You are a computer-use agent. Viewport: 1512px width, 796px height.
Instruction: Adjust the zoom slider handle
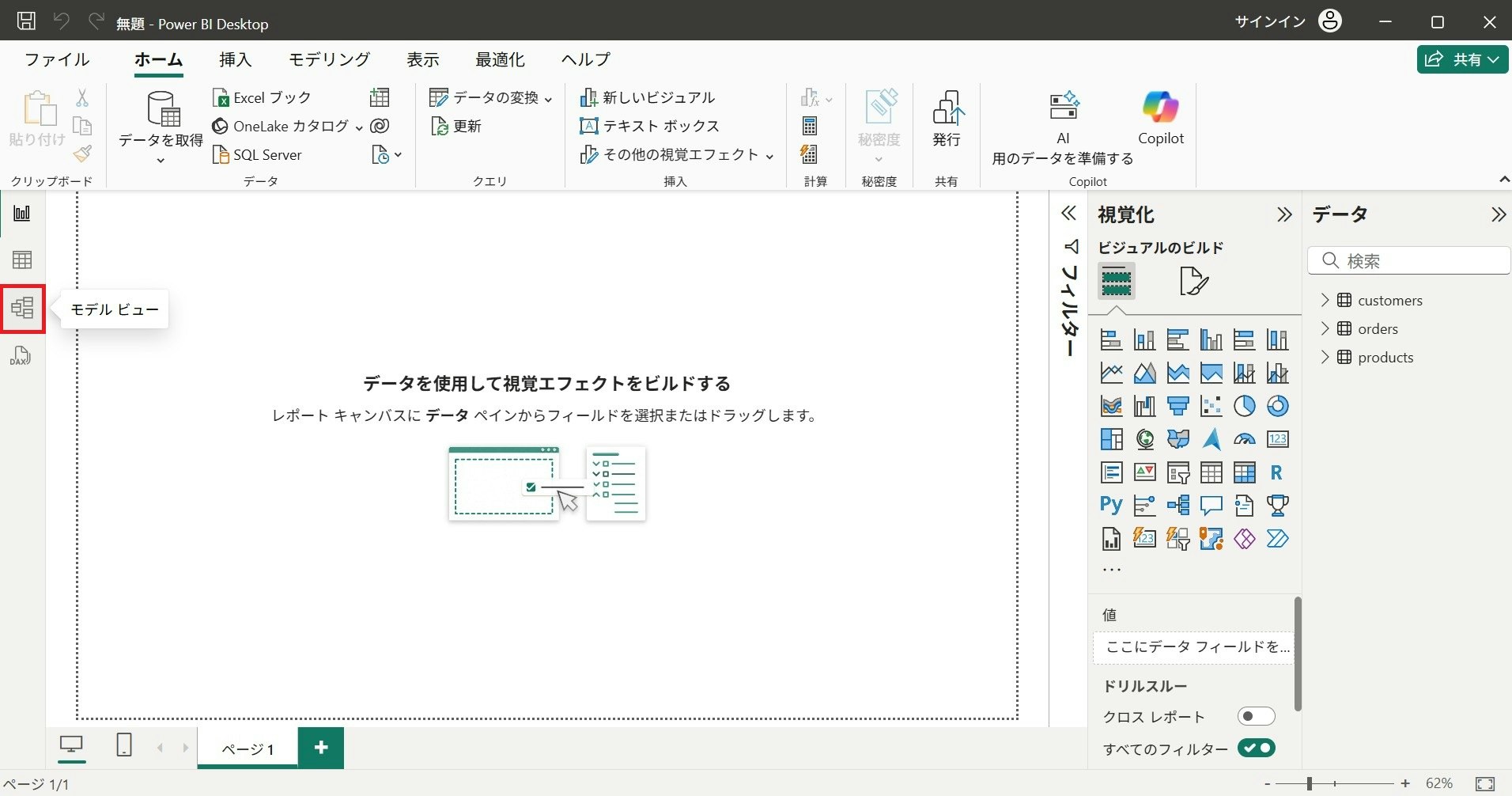coord(1310,783)
